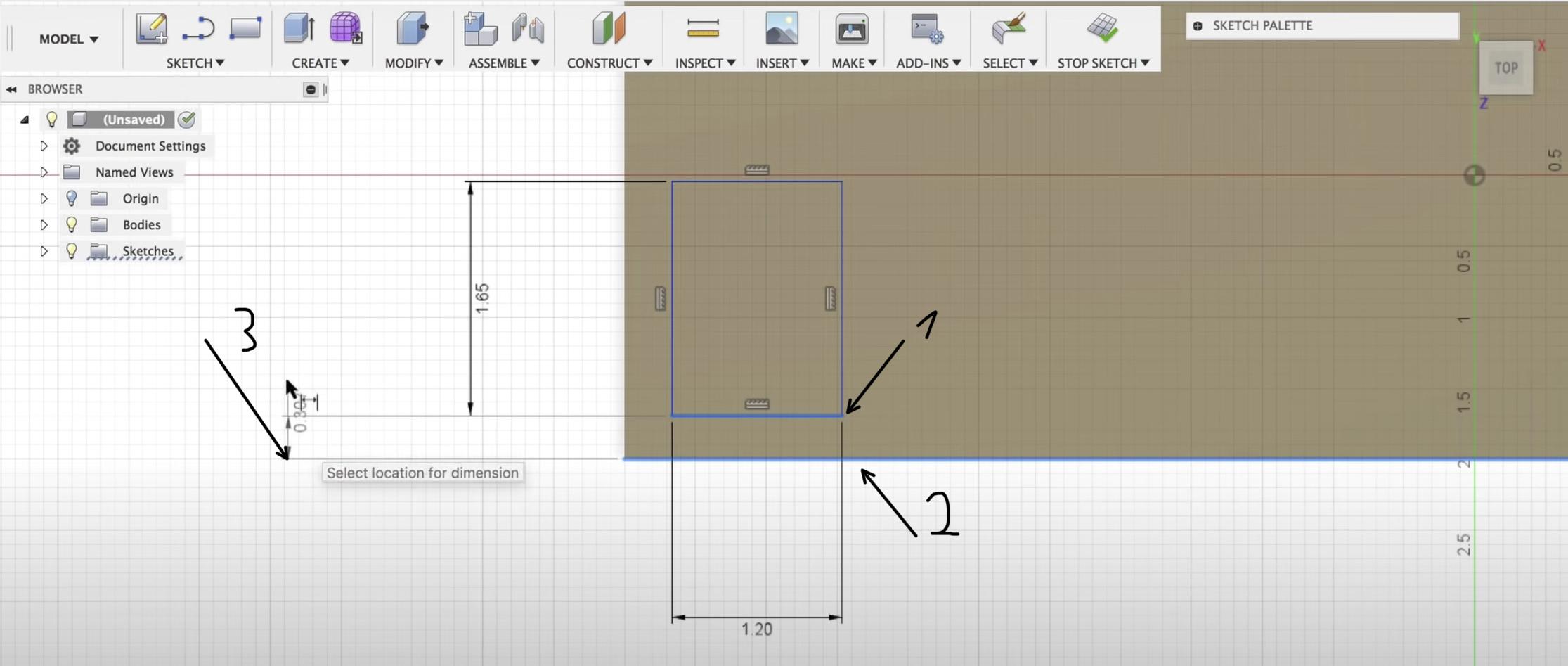Screen dimensions: 1568x666
Task: Click the Select tool icon
Action: pos(1009,29)
